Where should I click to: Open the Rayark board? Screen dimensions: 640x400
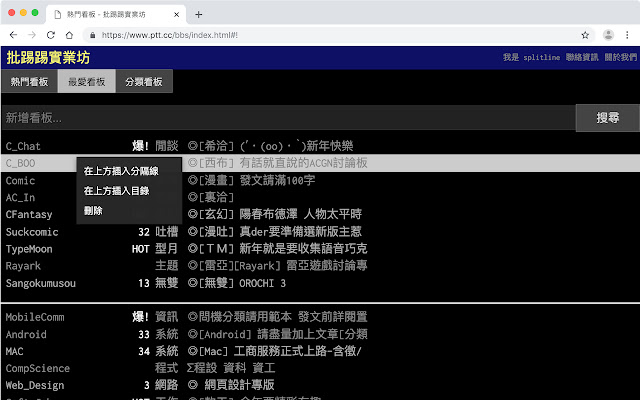(x=23, y=266)
